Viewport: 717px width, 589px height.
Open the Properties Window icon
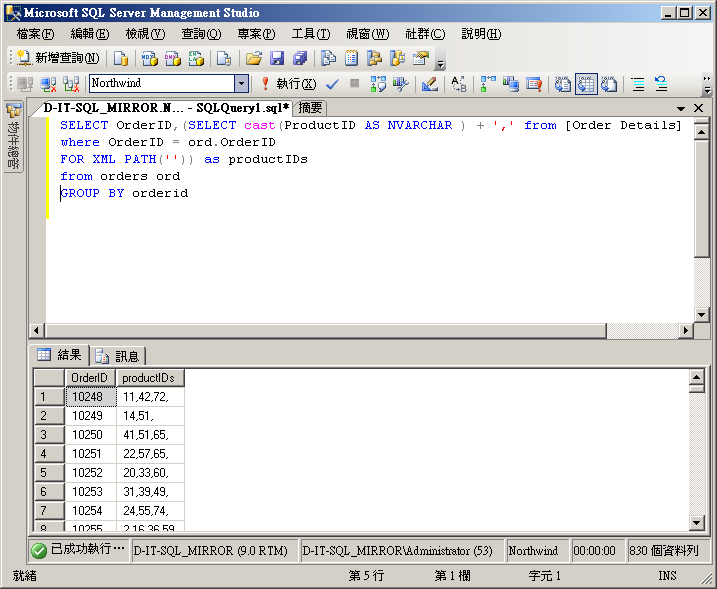point(421,58)
